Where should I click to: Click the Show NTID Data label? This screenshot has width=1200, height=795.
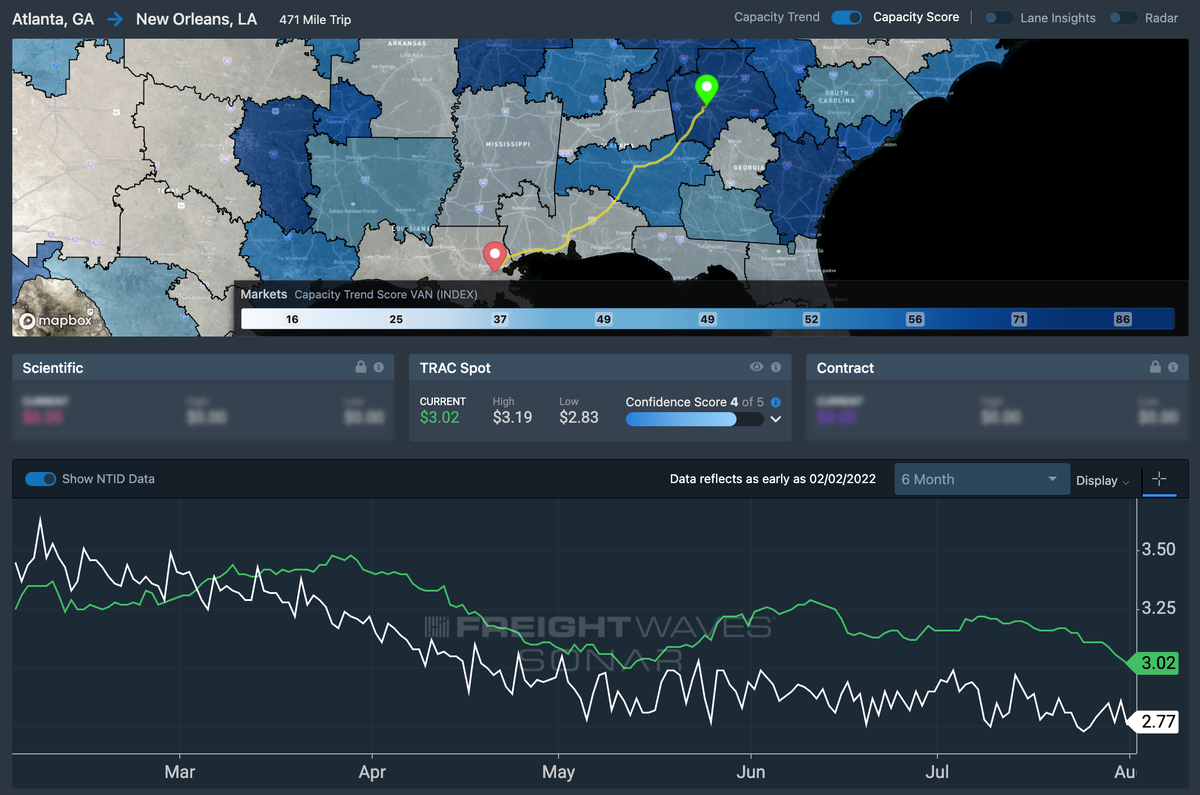pos(108,479)
